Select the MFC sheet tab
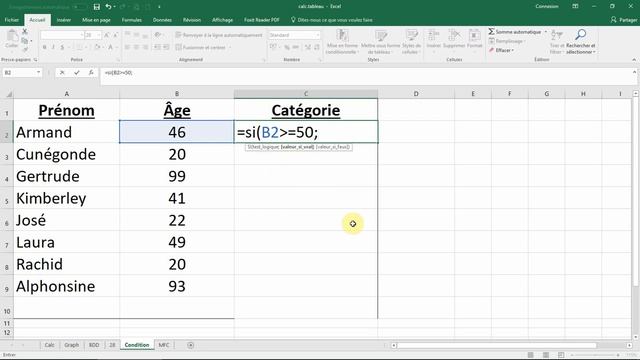Screen dimensions: 640x360 [x=164, y=345]
